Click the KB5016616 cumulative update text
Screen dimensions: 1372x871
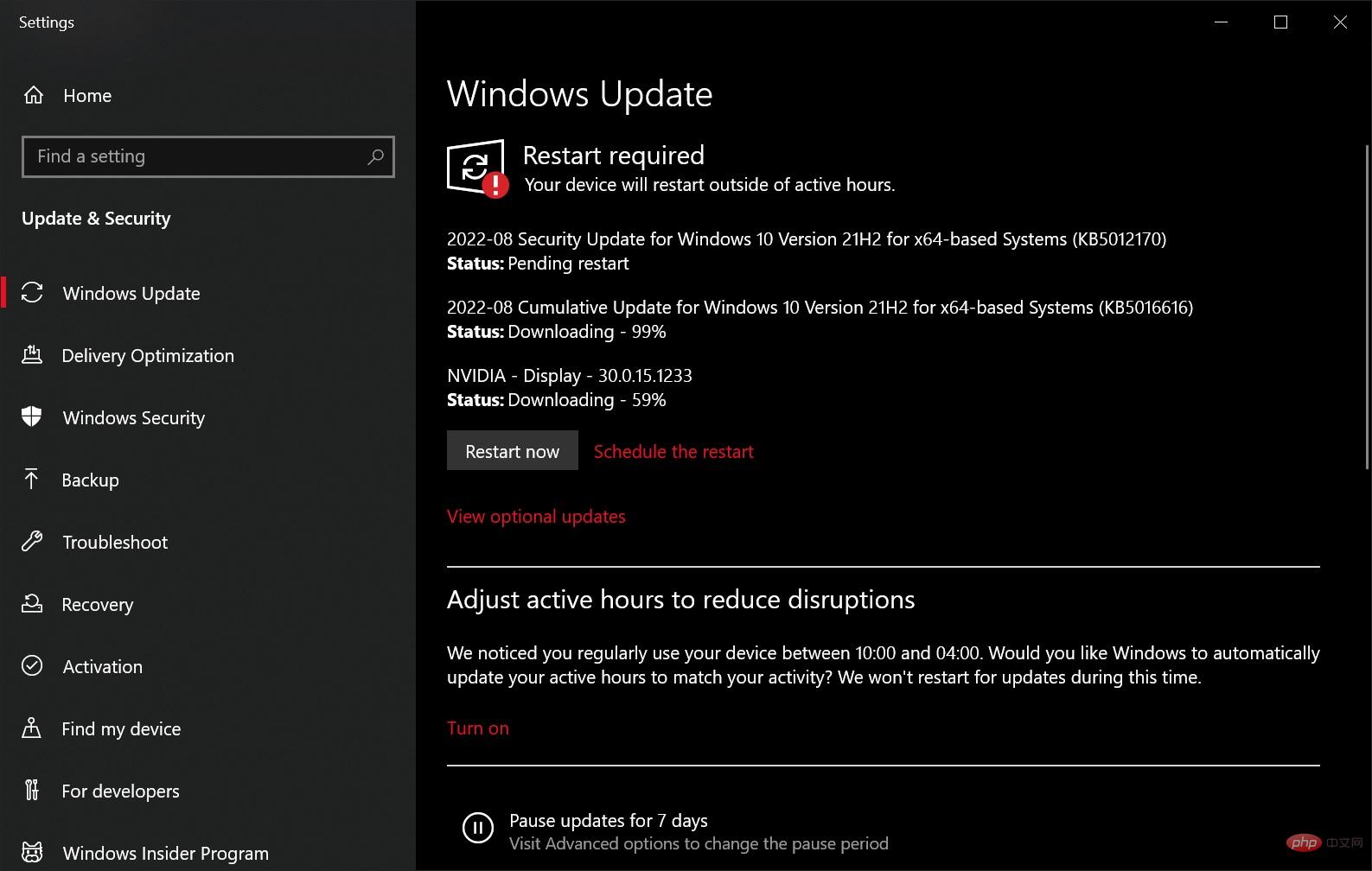pos(820,308)
